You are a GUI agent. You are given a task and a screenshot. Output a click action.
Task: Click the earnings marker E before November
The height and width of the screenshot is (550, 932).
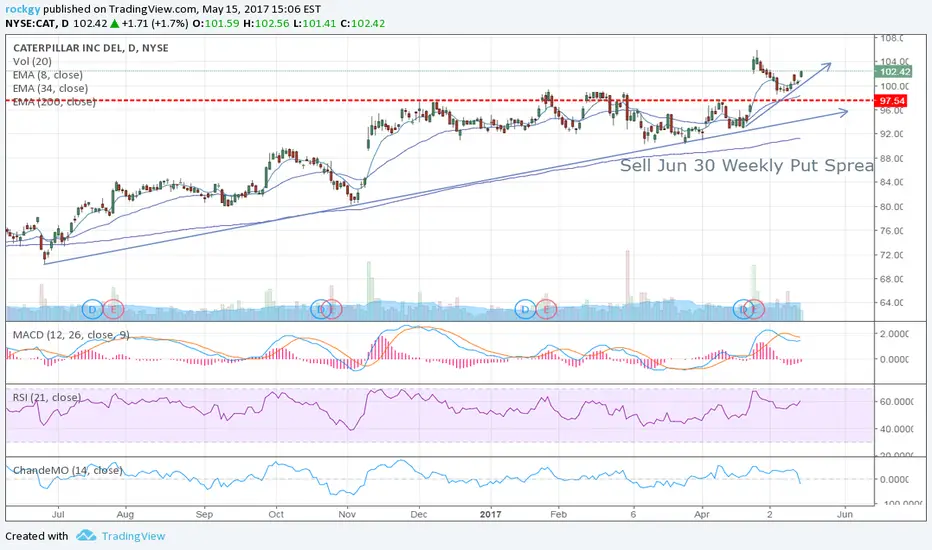click(333, 309)
